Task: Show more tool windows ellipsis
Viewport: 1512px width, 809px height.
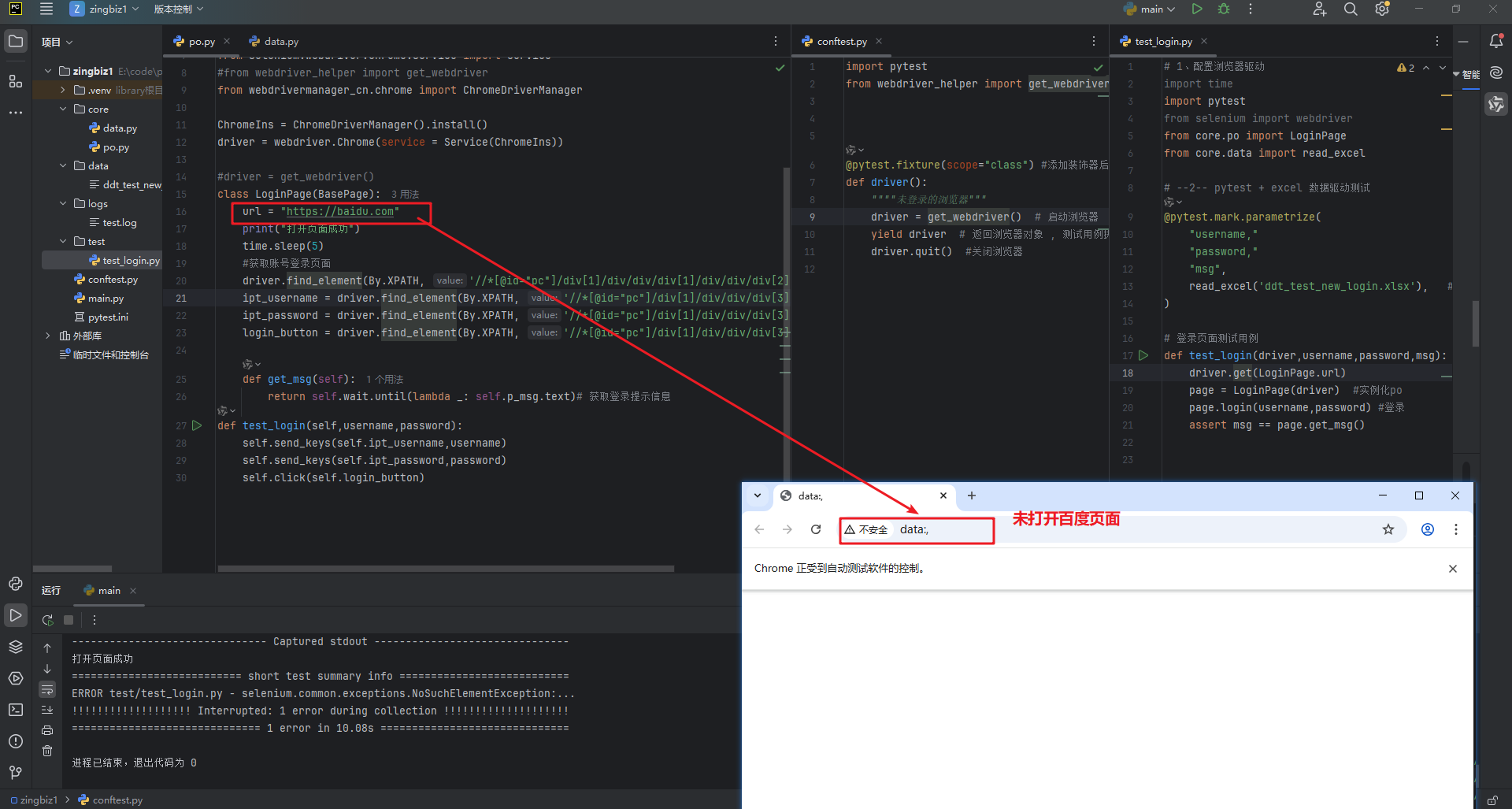Action: pyautogui.click(x=16, y=113)
